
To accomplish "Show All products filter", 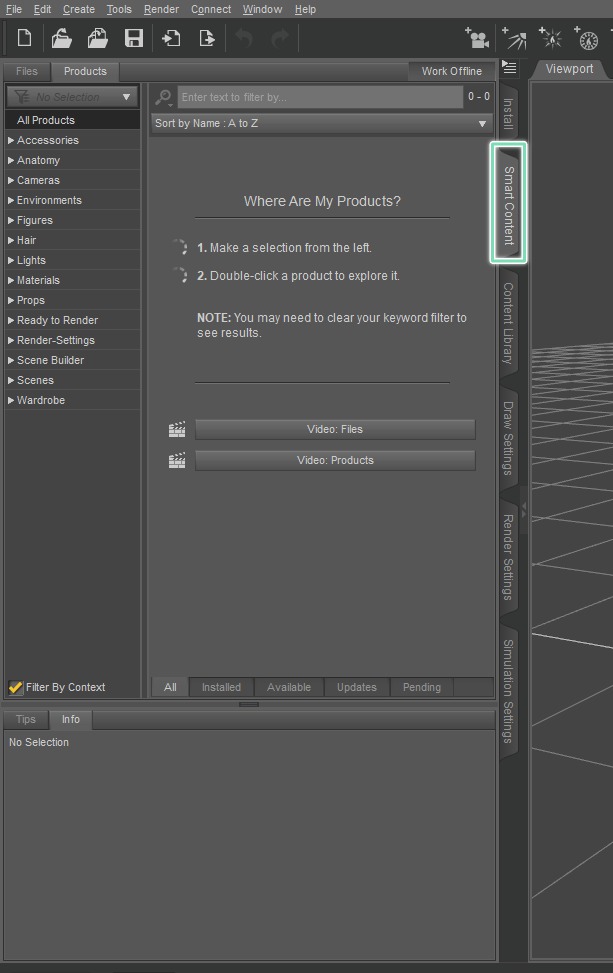I will (170, 687).
